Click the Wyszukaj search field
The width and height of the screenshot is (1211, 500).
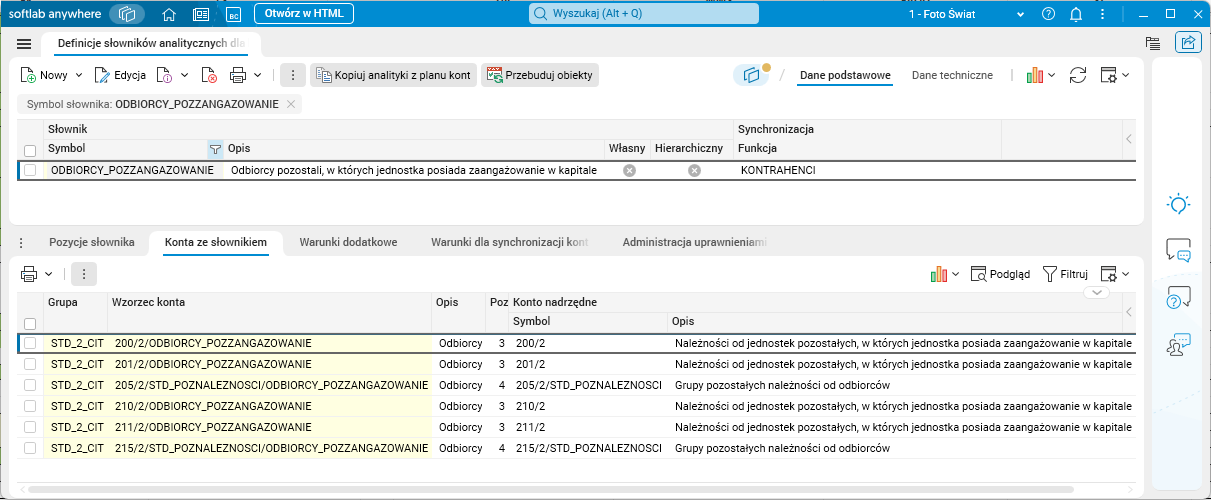(645, 14)
